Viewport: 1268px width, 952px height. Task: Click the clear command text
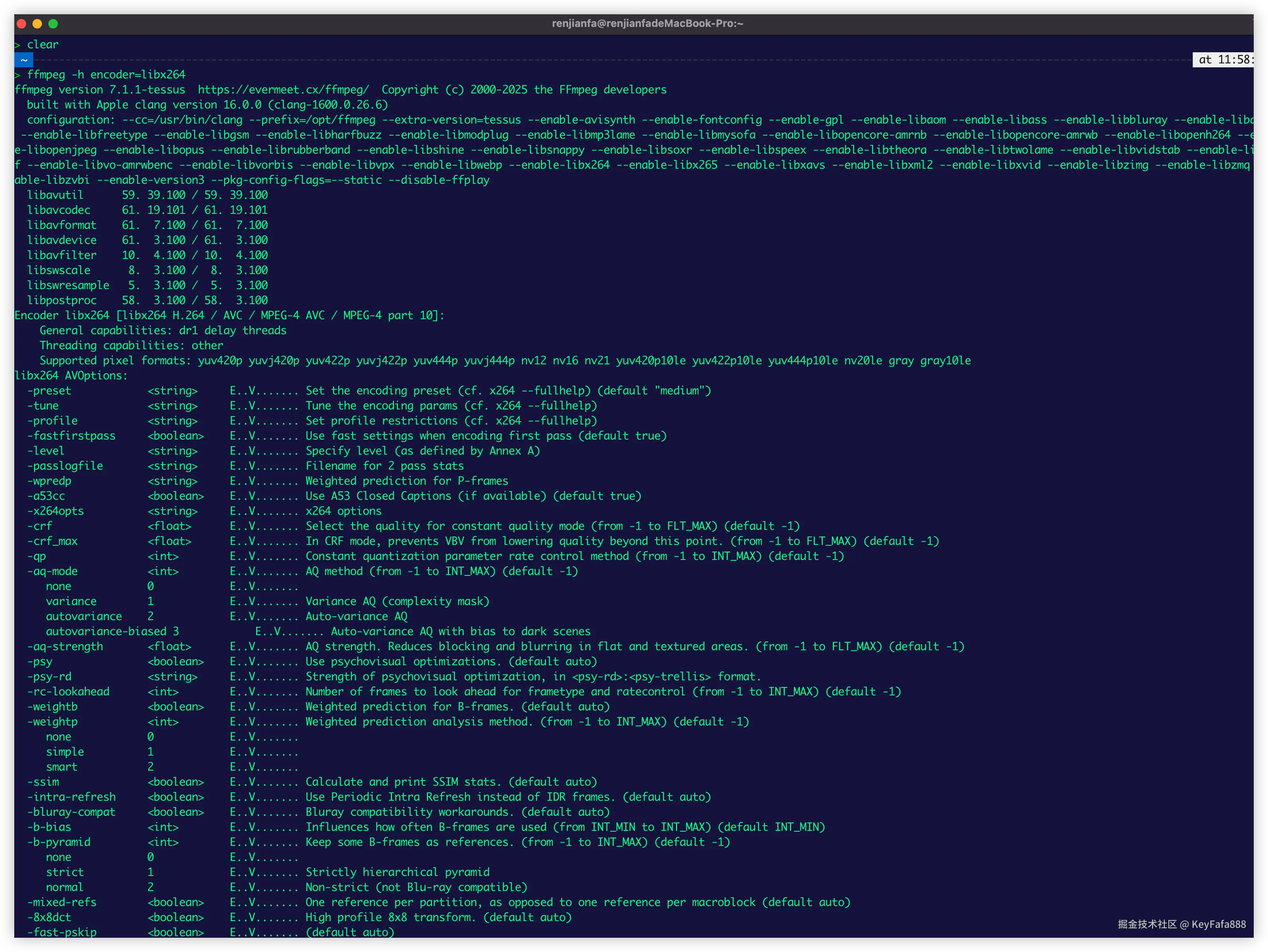pyautogui.click(x=42, y=44)
